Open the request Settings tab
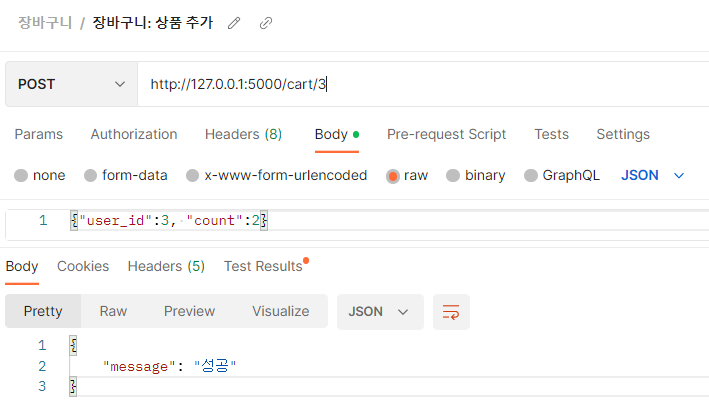Image resolution: width=709 pixels, height=419 pixels. [623, 134]
